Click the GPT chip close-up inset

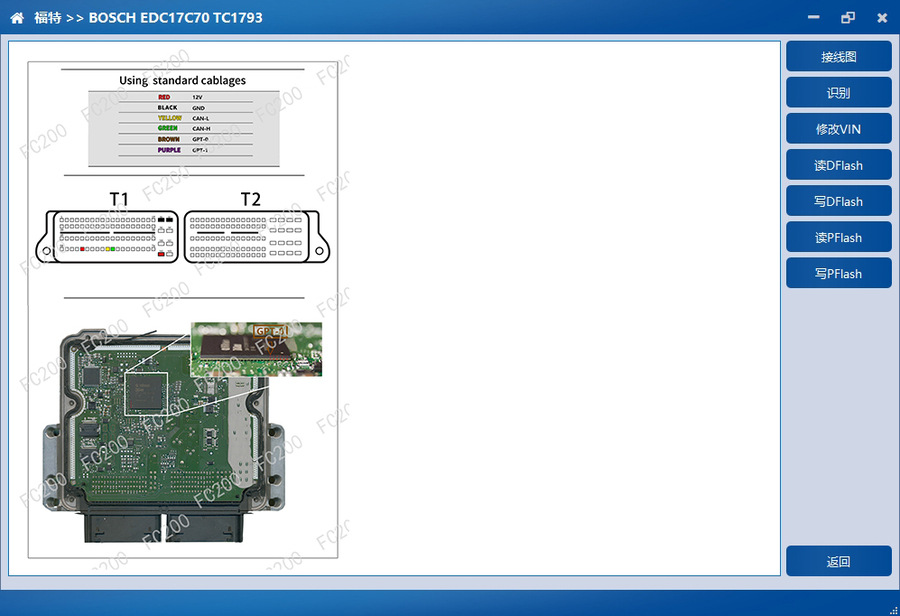(x=256, y=349)
